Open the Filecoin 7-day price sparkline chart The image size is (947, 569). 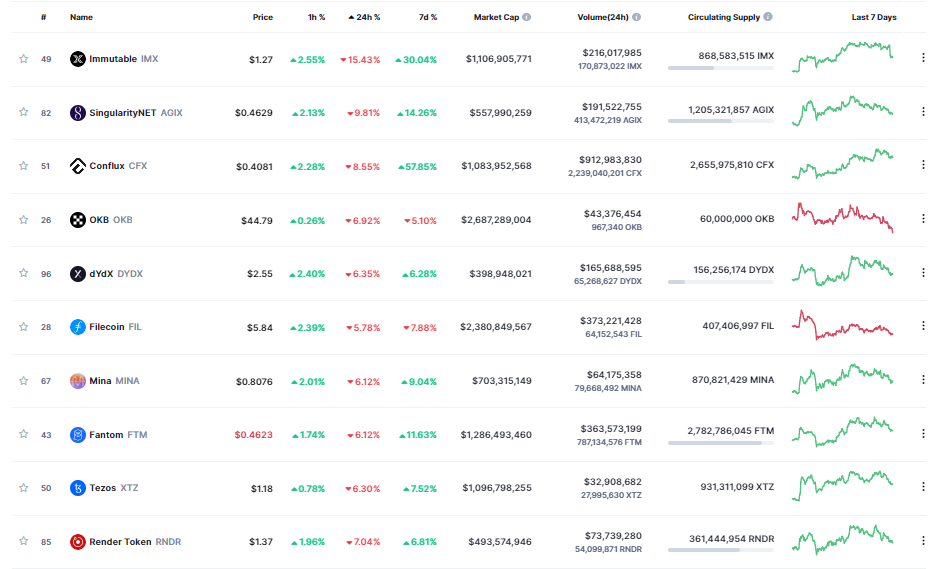click(x=843, y=325)
